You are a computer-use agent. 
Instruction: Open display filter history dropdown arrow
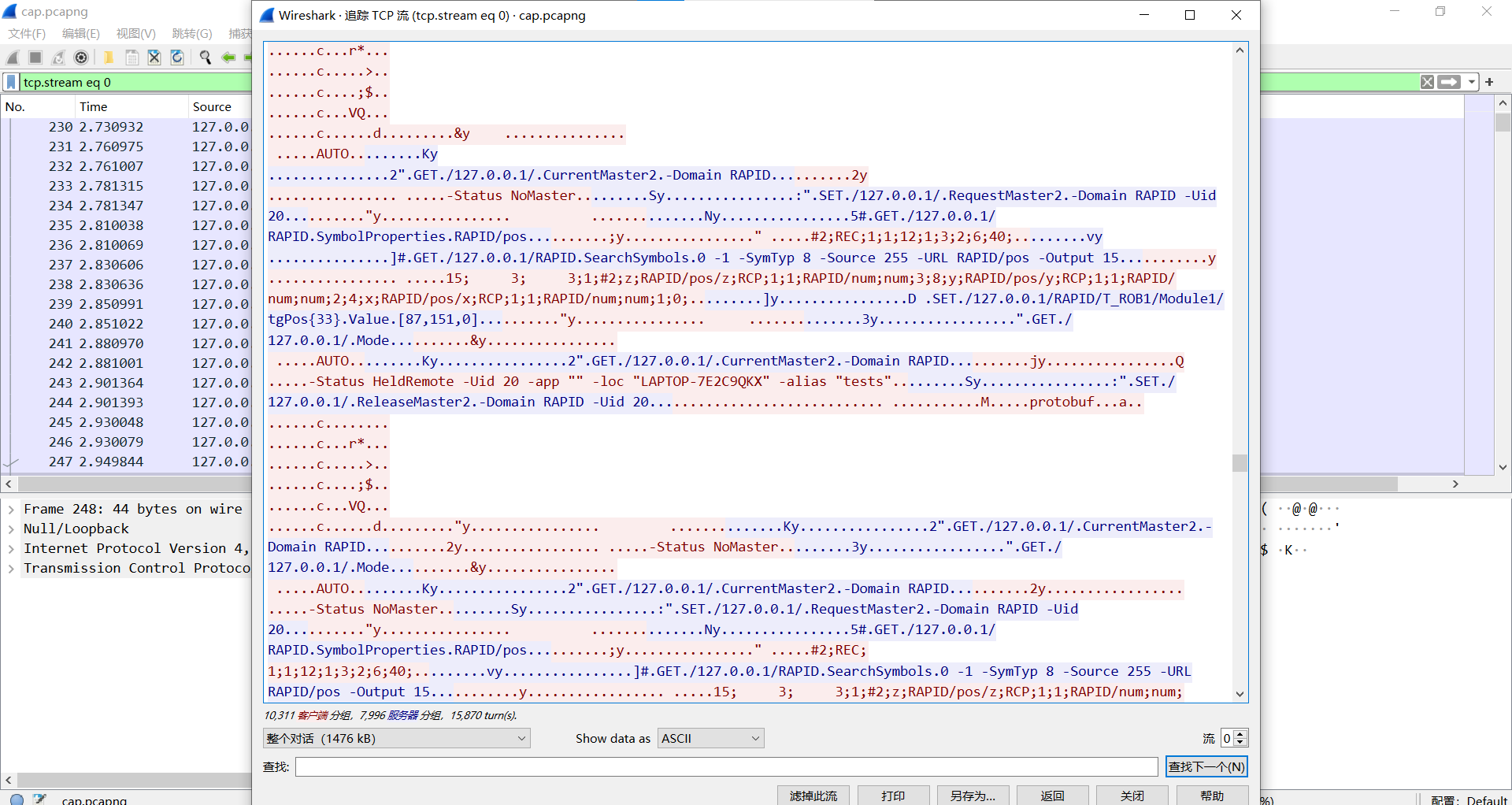(1471, 82)
